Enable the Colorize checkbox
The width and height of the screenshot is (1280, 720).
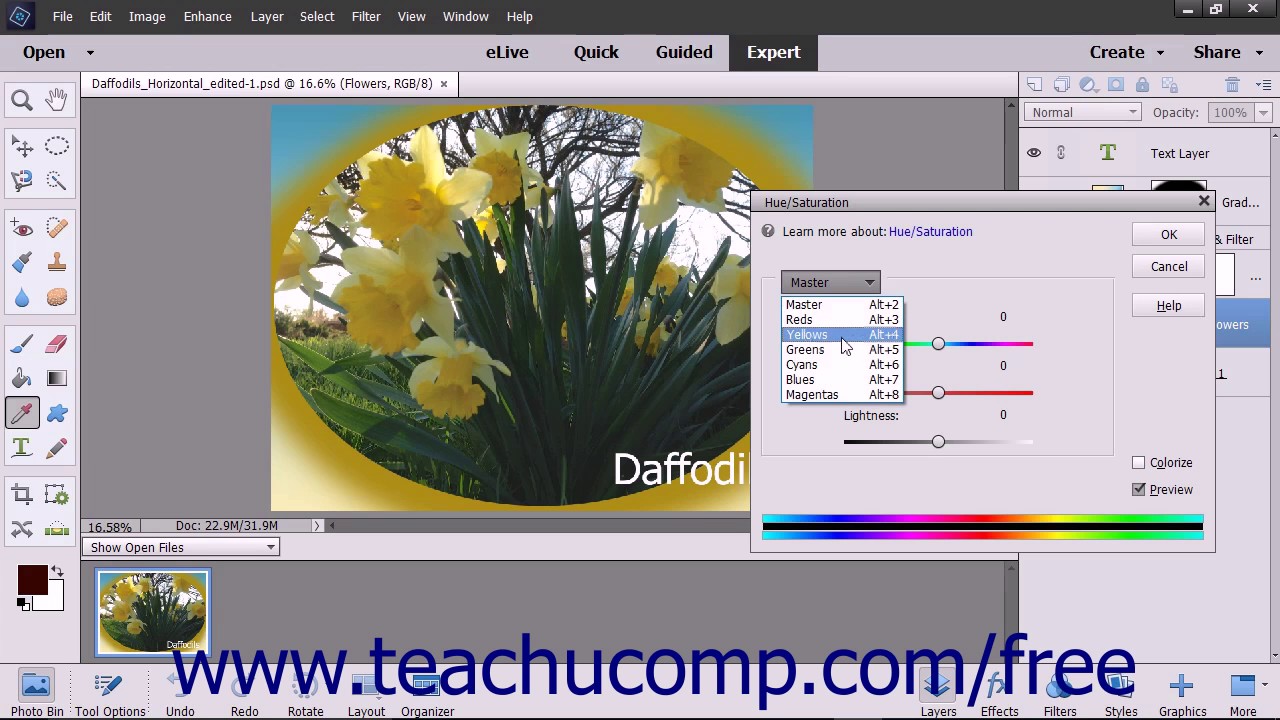1138,462
